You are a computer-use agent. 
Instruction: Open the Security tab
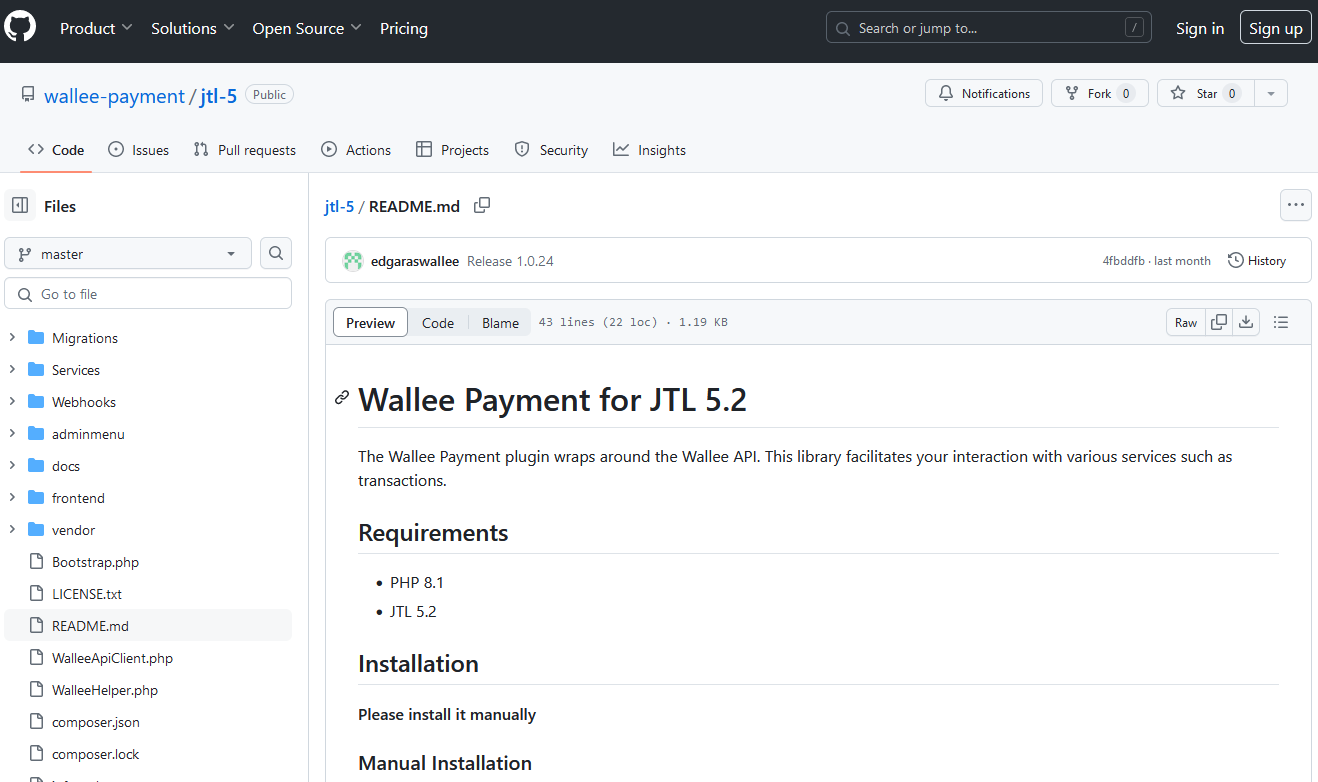[551, 150]
